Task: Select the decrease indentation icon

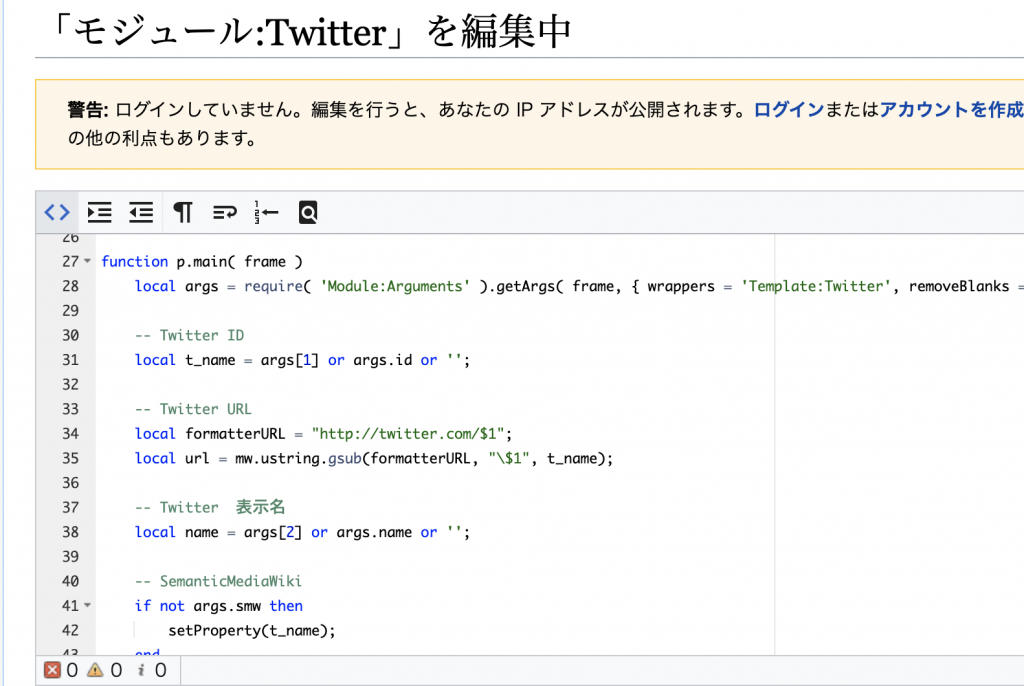Action: click(140, 212)
